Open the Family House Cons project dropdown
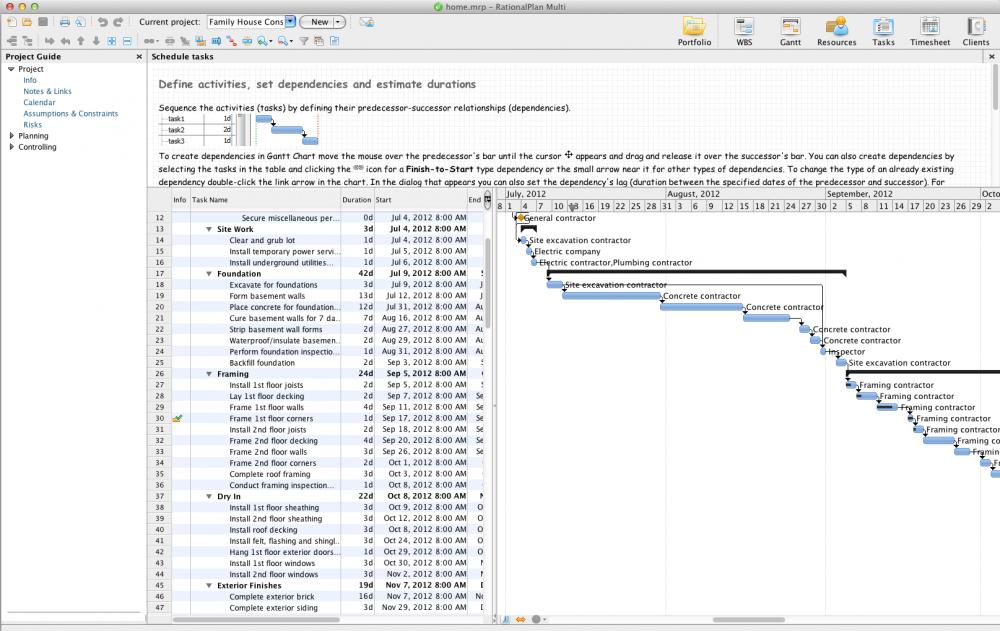The width and height of the screenshot is (1000, 631). pos(289,21)
